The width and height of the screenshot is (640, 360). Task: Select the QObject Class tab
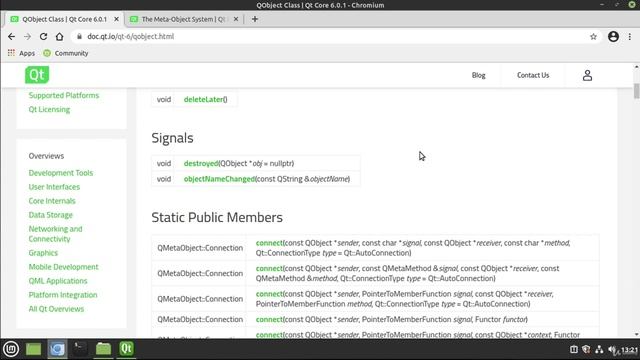coord(64,19)
